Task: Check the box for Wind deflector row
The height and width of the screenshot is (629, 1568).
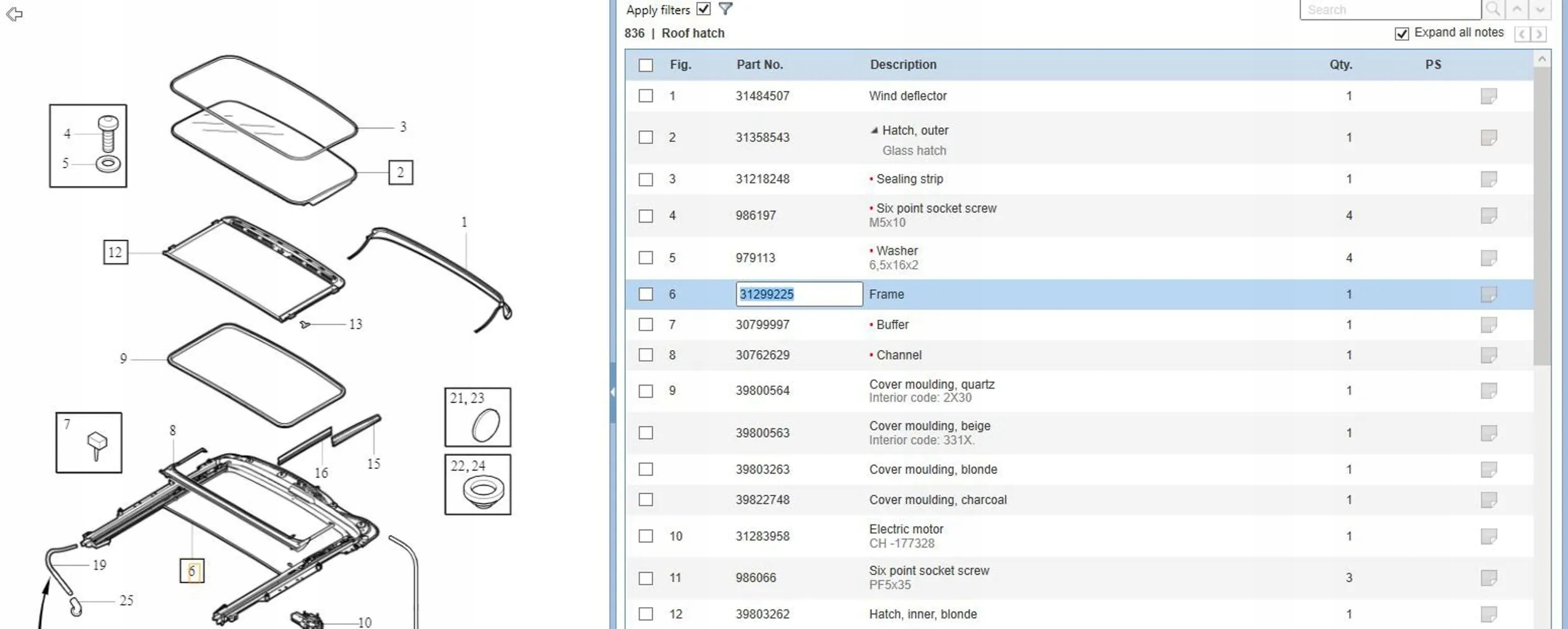Action: (645, 96)
